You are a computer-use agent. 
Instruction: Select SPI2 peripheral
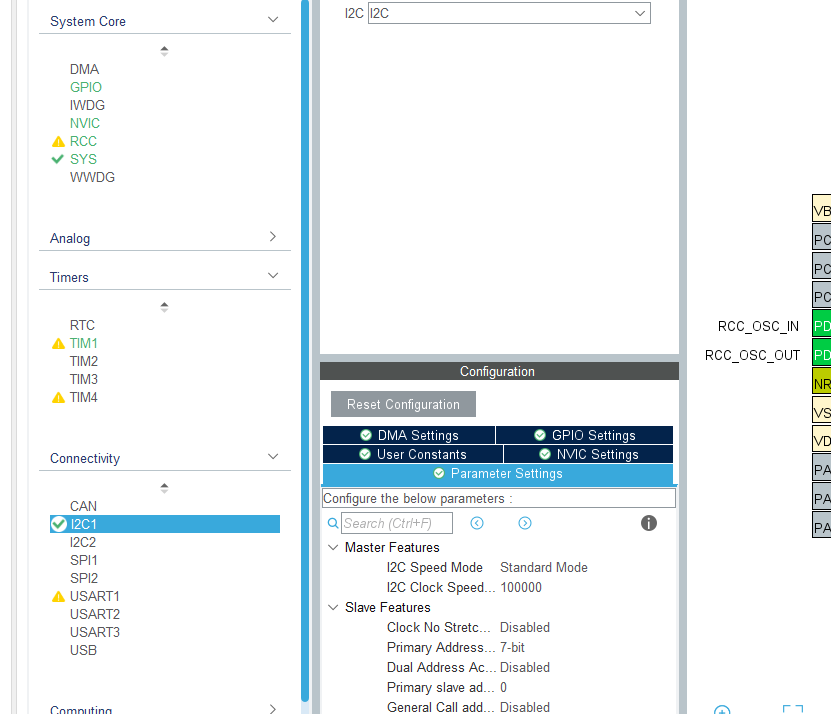84,579
